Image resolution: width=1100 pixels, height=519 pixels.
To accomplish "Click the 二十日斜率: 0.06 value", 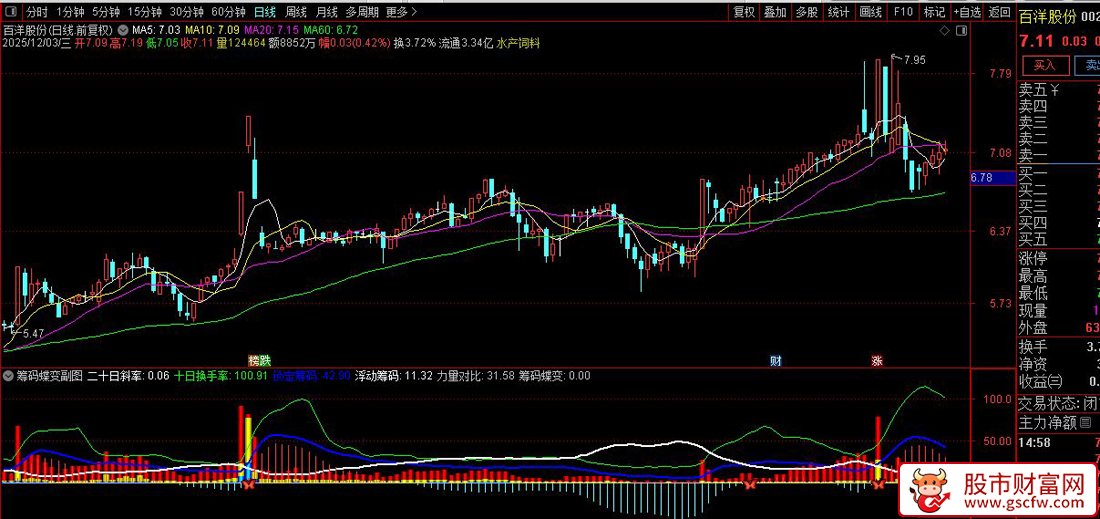I will (128, 376).
